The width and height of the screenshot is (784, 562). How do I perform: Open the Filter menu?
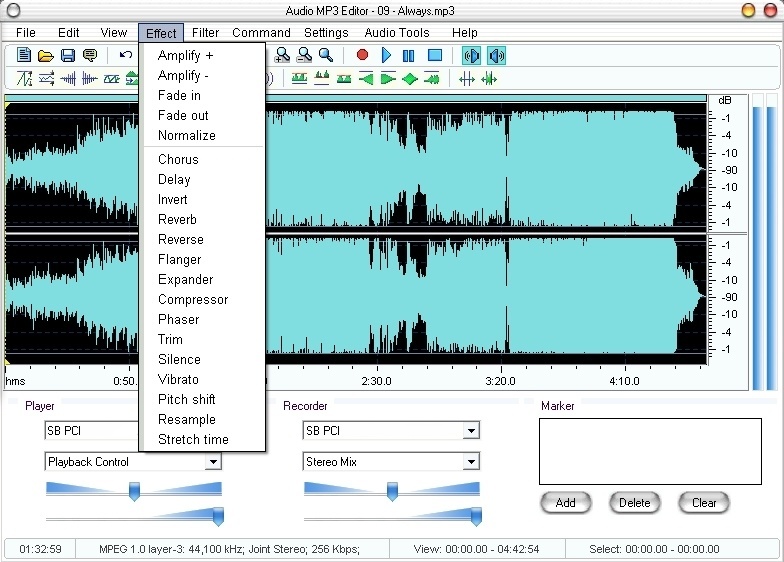click(x=206, y=32)
